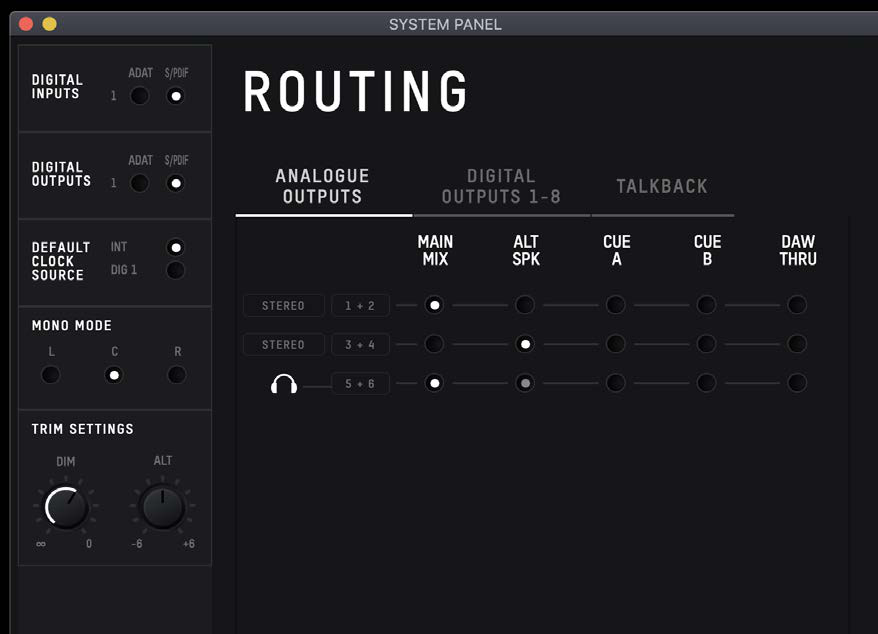The image size is (878, 634).
Task: Route outputs 1+2 to Main Mix
Action: 434,305
